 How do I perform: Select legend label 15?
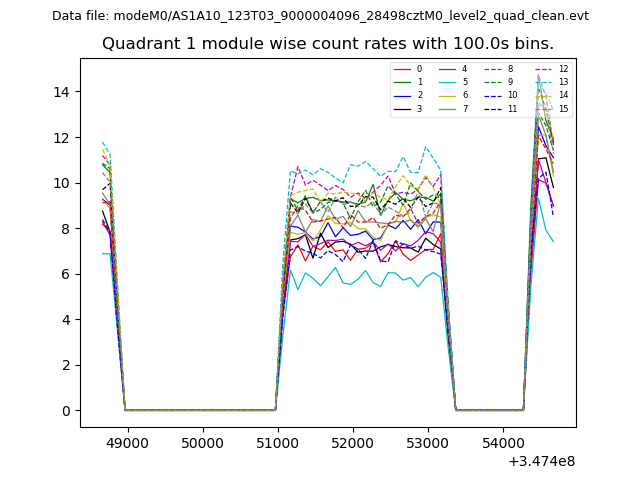563,108
